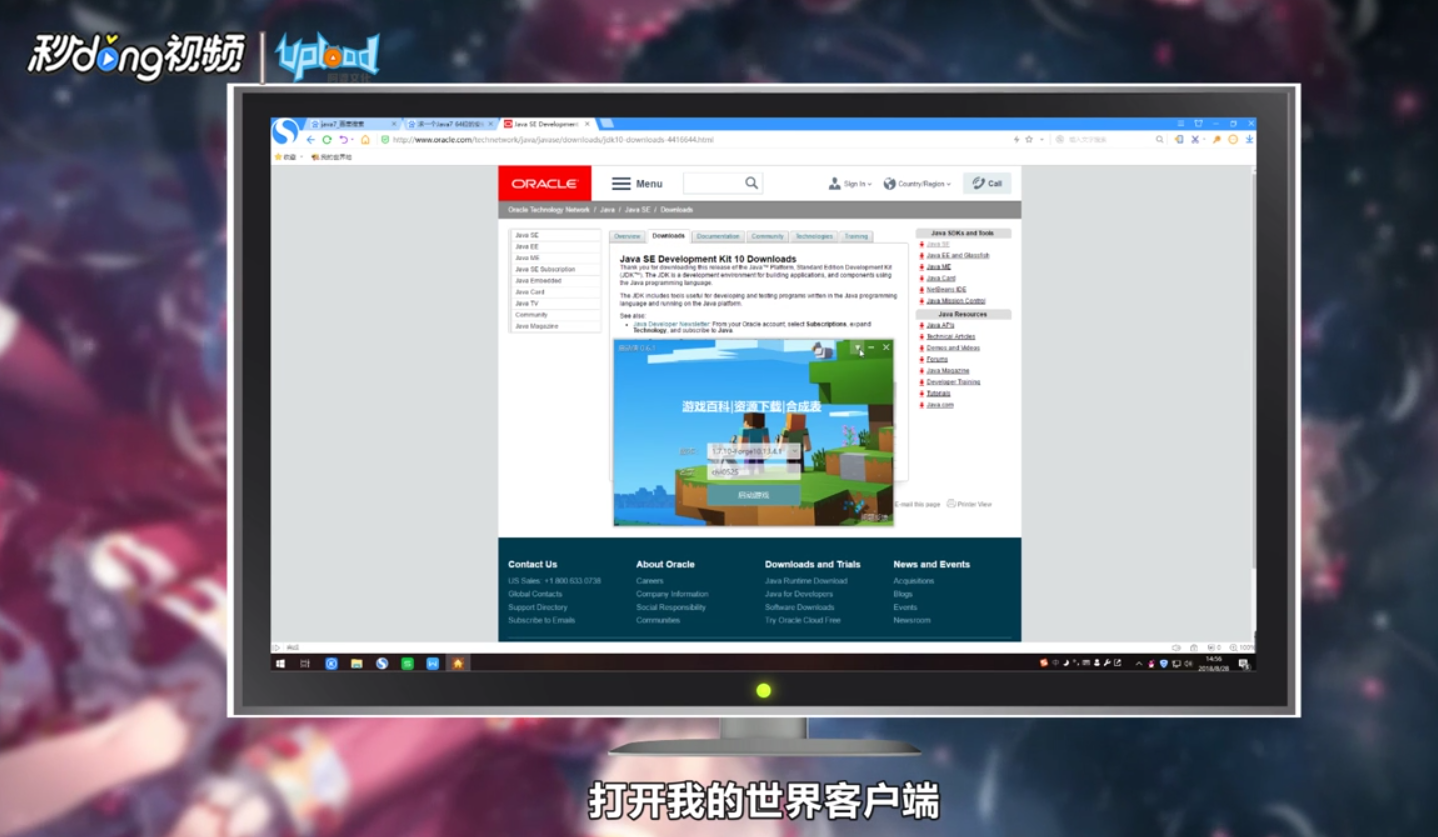
Task: Click browser reload icon
Action: pyautogui.click(x=327, y=140)
